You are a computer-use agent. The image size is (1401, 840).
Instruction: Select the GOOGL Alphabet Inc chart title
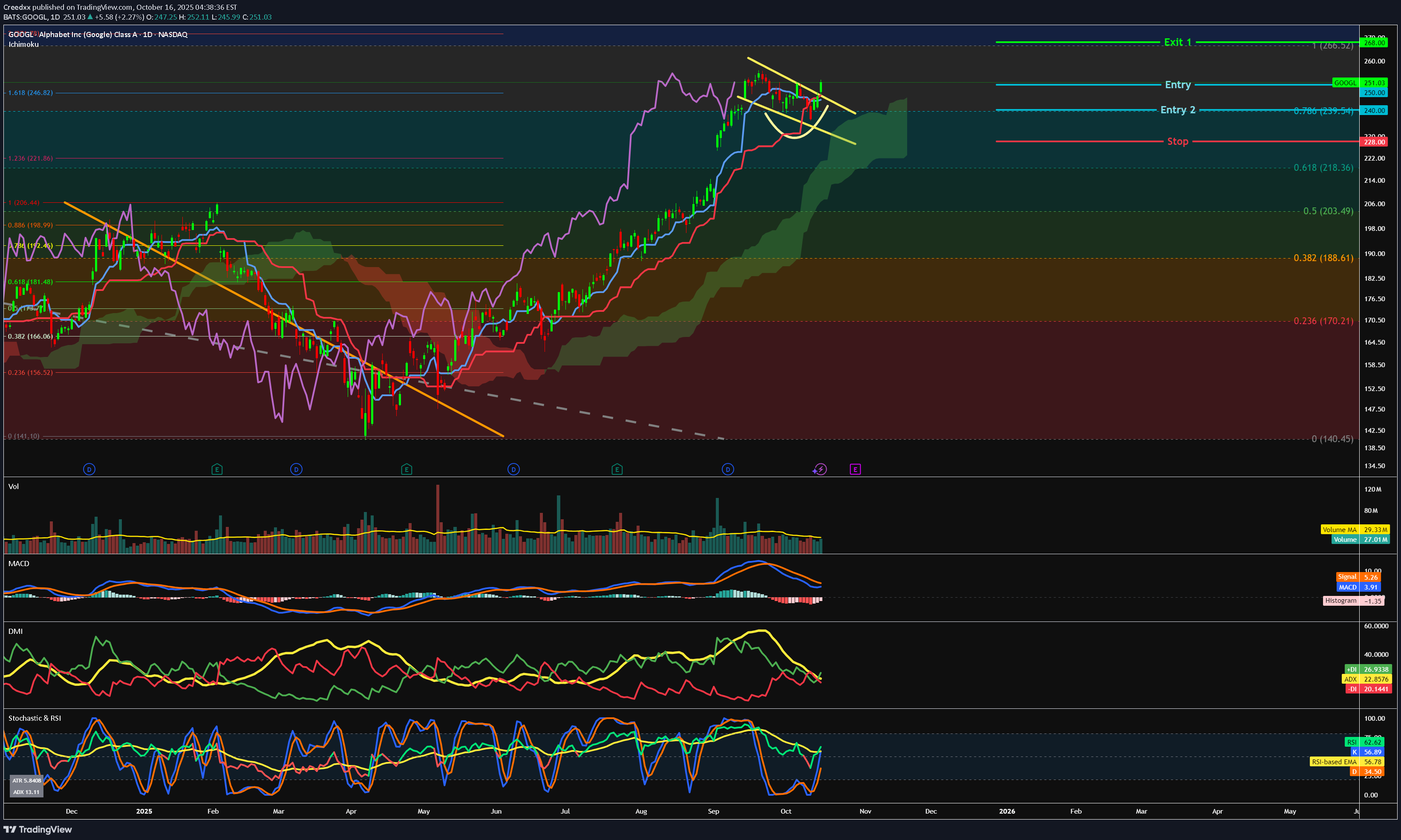[97, 35]
